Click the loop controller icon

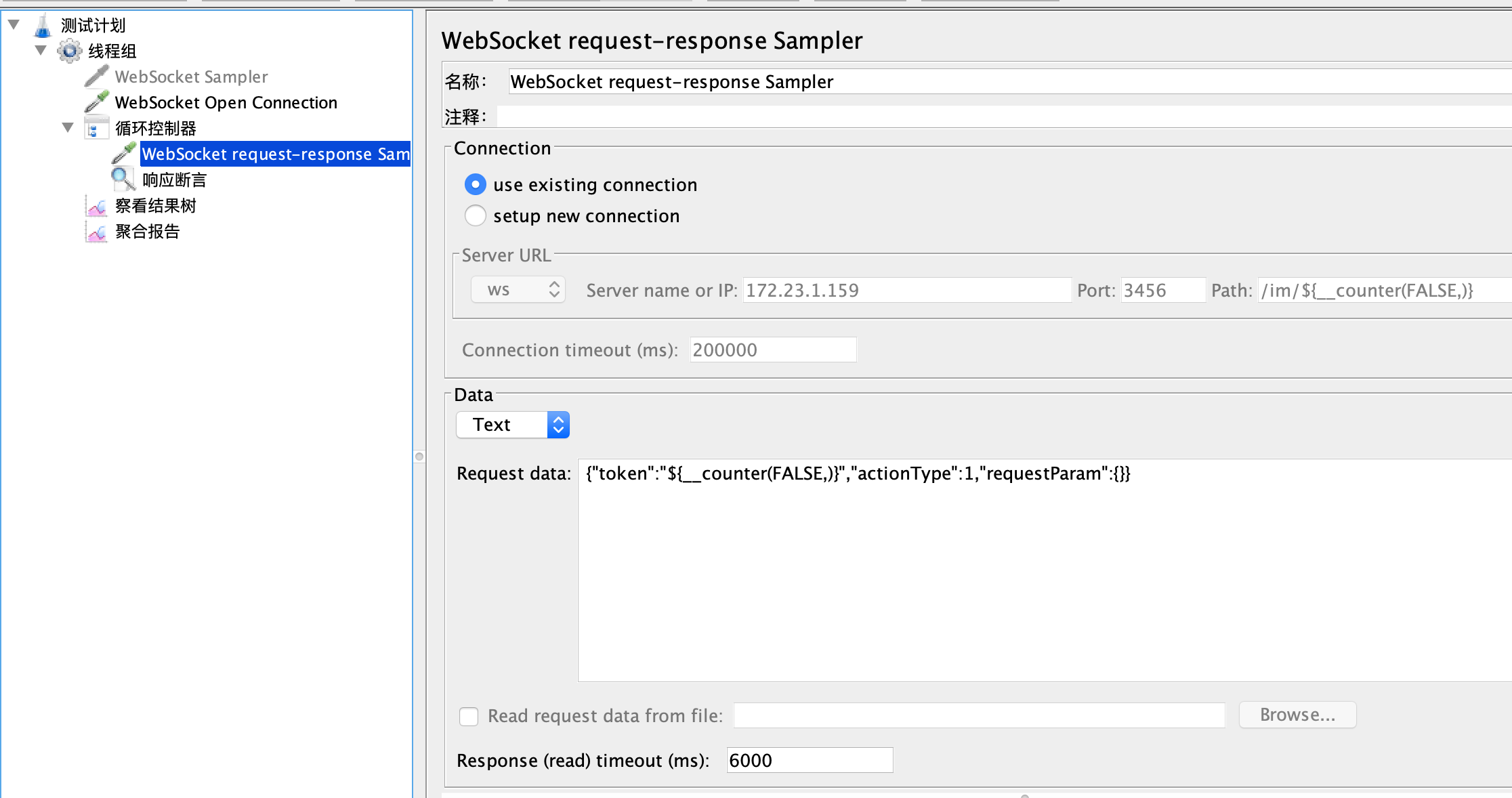96,128
